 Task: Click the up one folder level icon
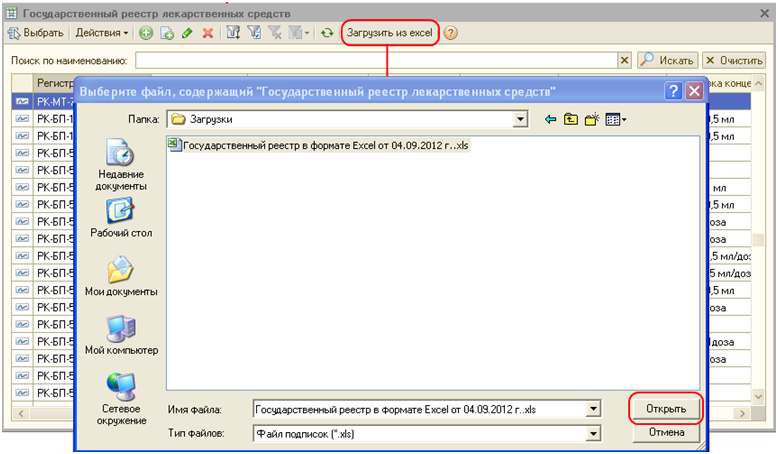(x=571, y=119)
